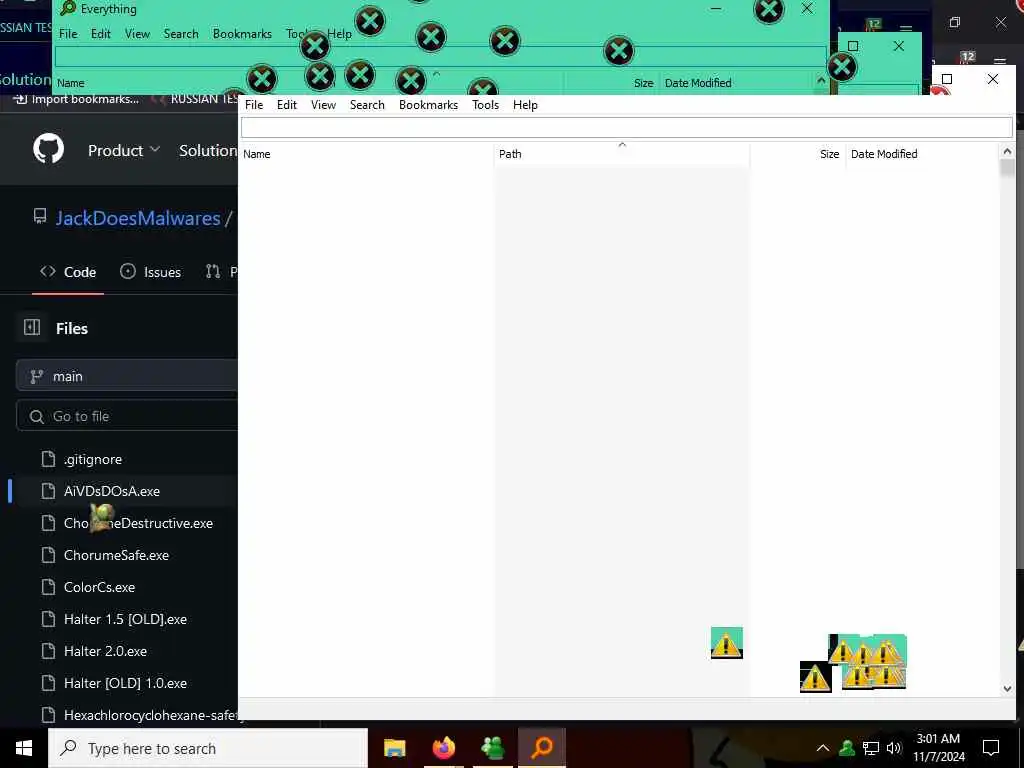
Task: Open File Explorer from the taskbar
Action: pyautogui.click(x=394, y=748)
